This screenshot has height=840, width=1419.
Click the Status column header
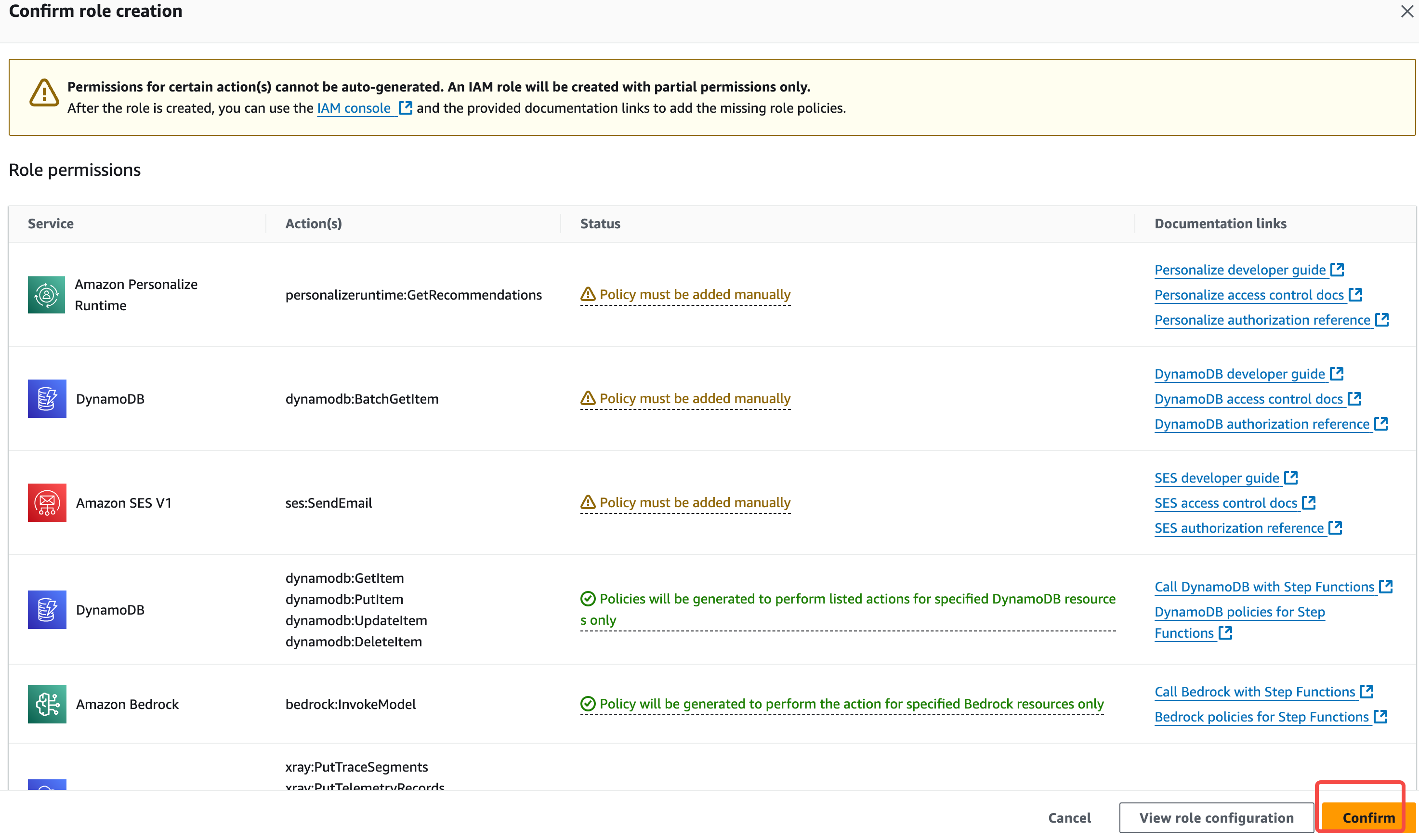[x=600, y=223]
